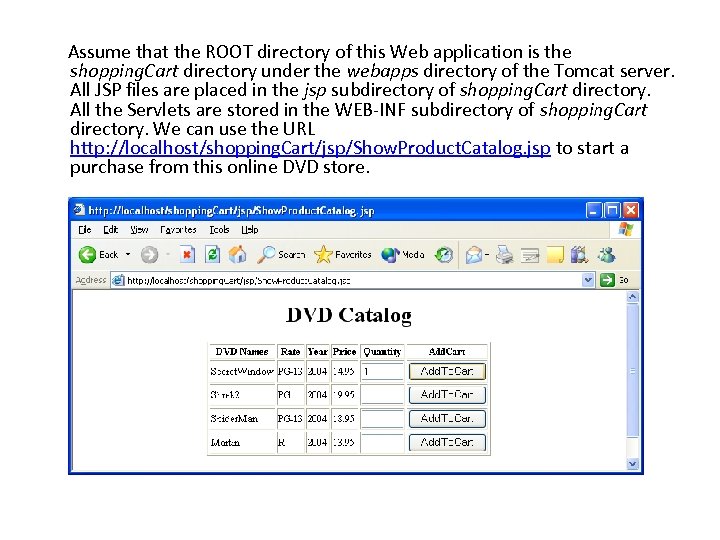720x540 pixels.
Task: Go to the Home page icon
Action: (x=237, y=254)
